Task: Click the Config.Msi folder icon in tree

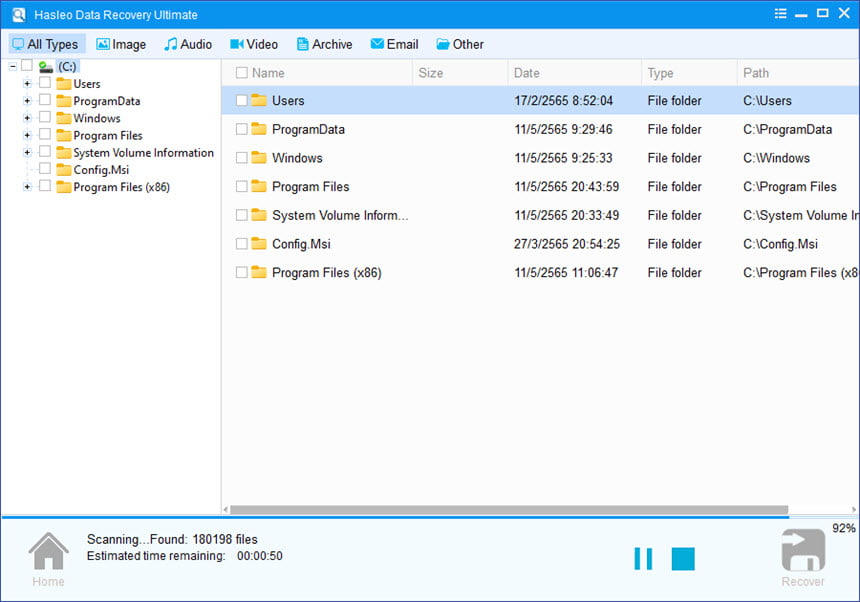Action: (x=64, y=170)
